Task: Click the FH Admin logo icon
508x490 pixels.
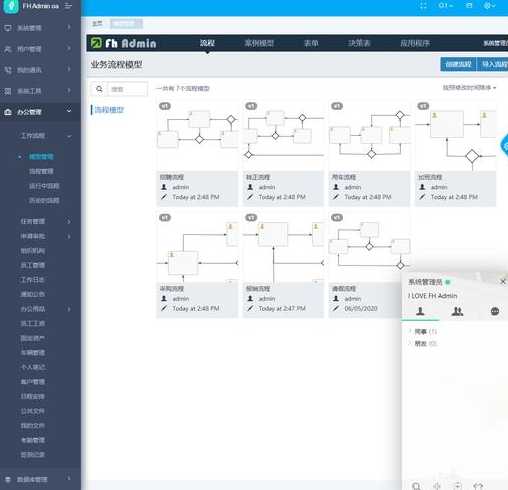Action: 11,6
